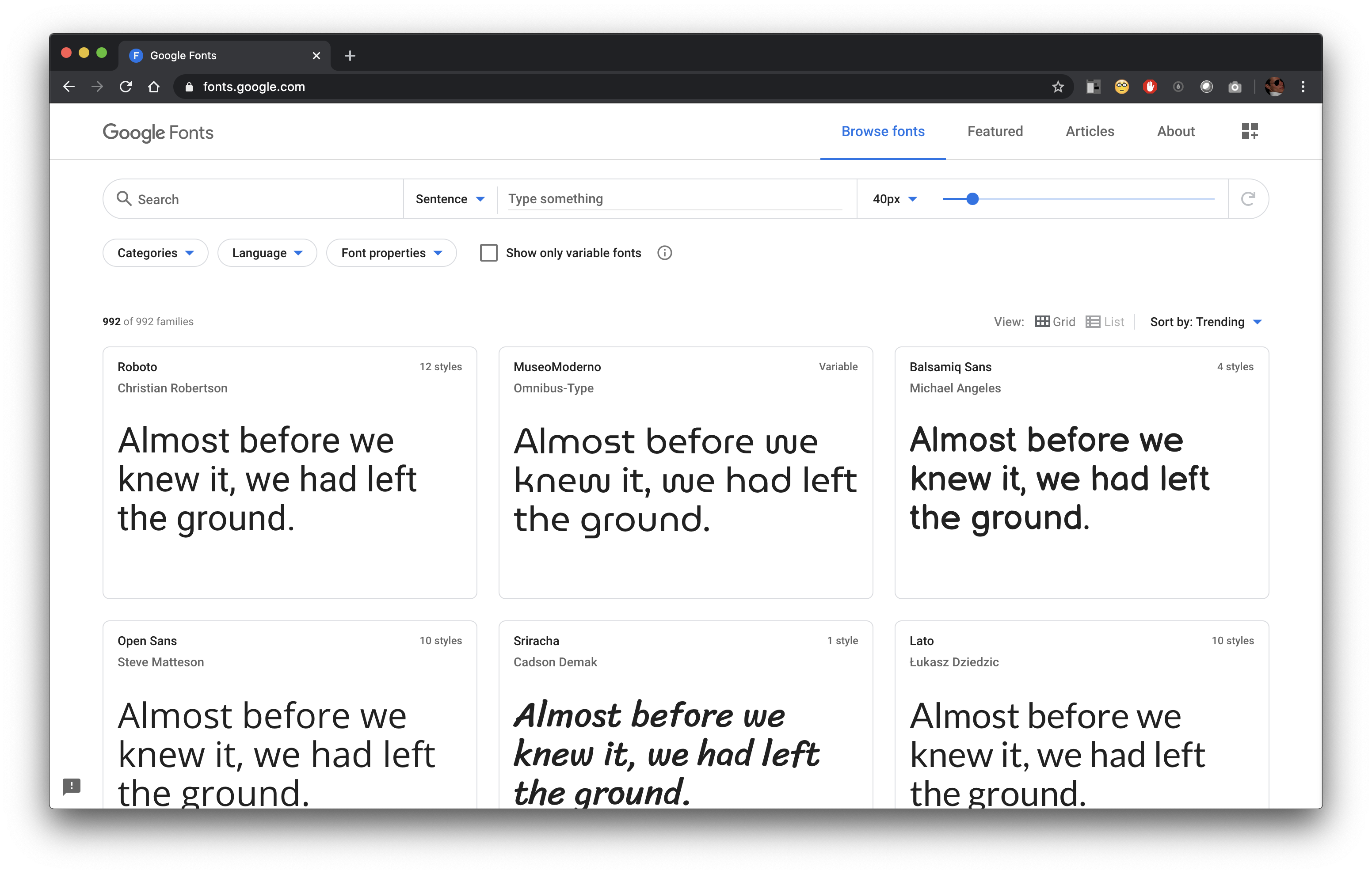Open the MuseoModerno font card
Screen dimensions: 1372x874
[686, 472]
